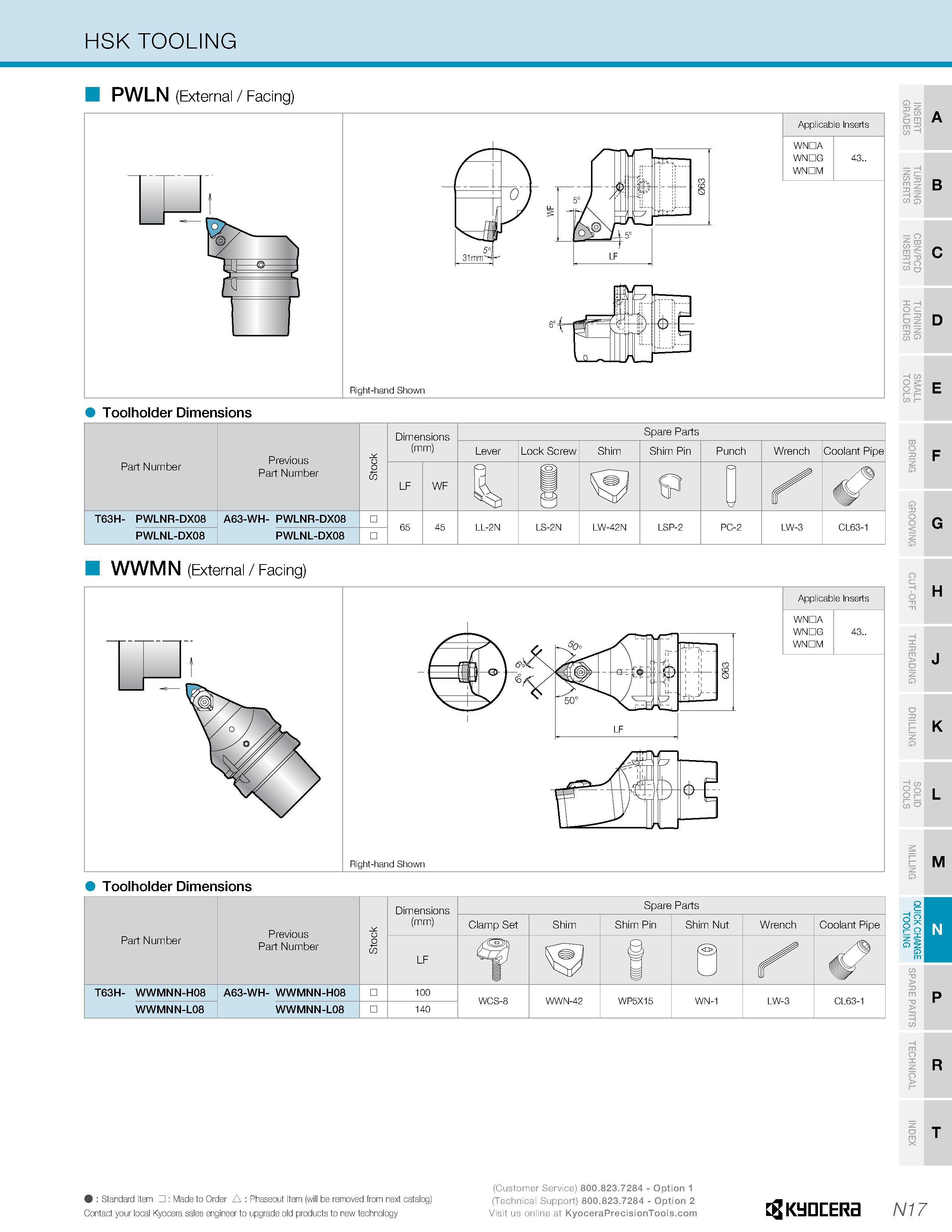Screen dimensions: 952x1232
Task: Click shim code WWN-42
Action: [564, 1001]
